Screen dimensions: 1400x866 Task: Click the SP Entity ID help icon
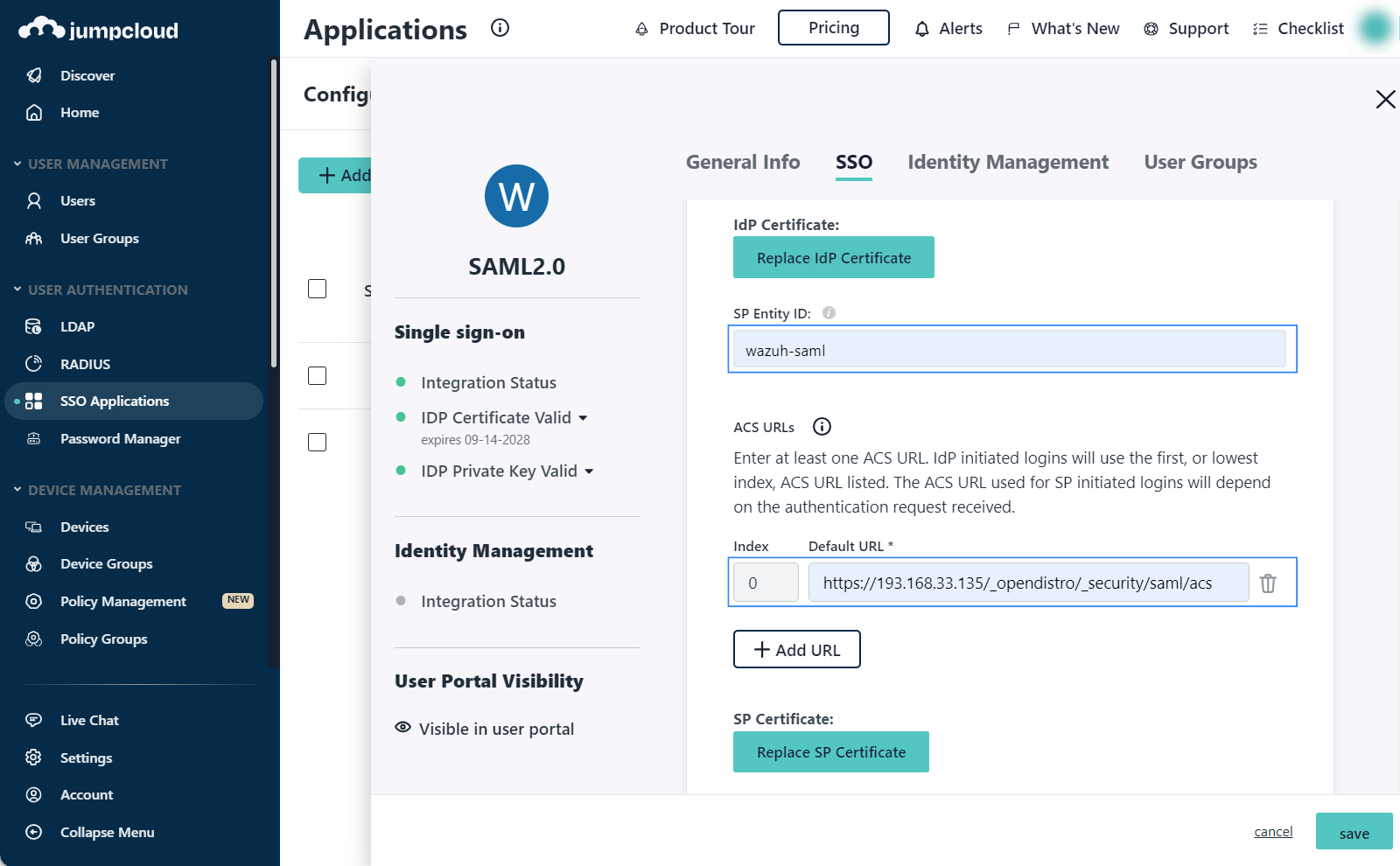point(829,313)
